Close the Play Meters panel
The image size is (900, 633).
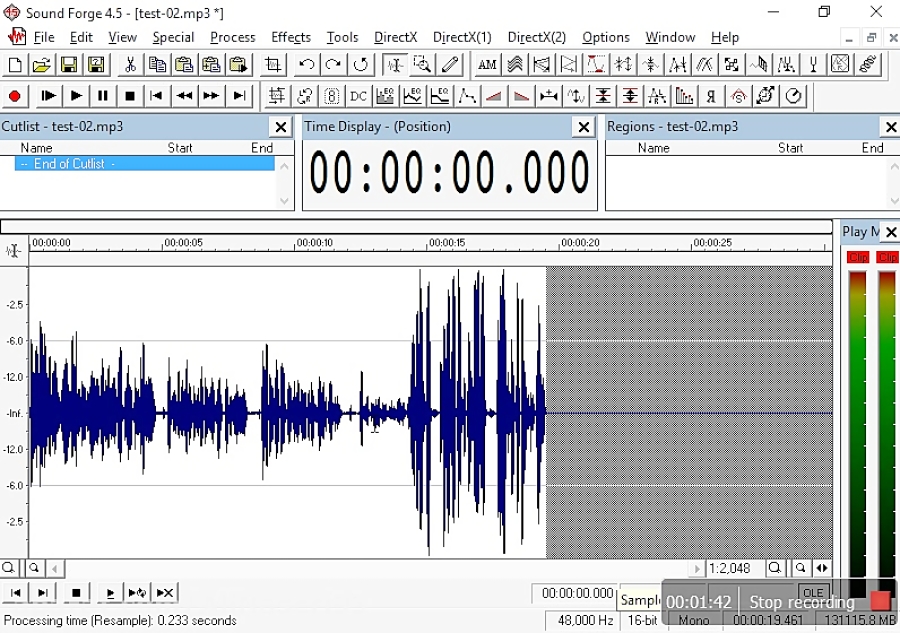[891, 232]
